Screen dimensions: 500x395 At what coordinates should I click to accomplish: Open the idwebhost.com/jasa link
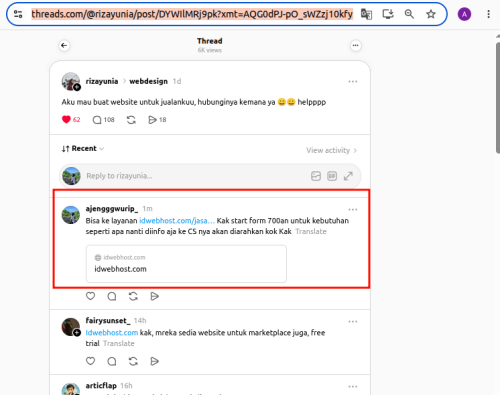[177, 221]
